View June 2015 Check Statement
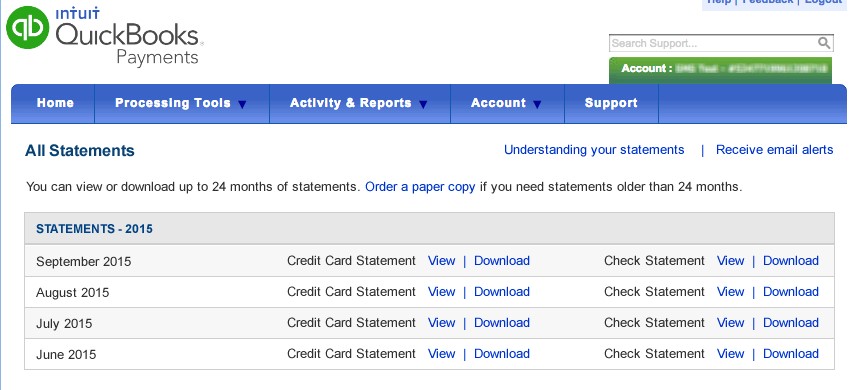The width and height of the screenshot is (868, 390). tap(730, 353)
